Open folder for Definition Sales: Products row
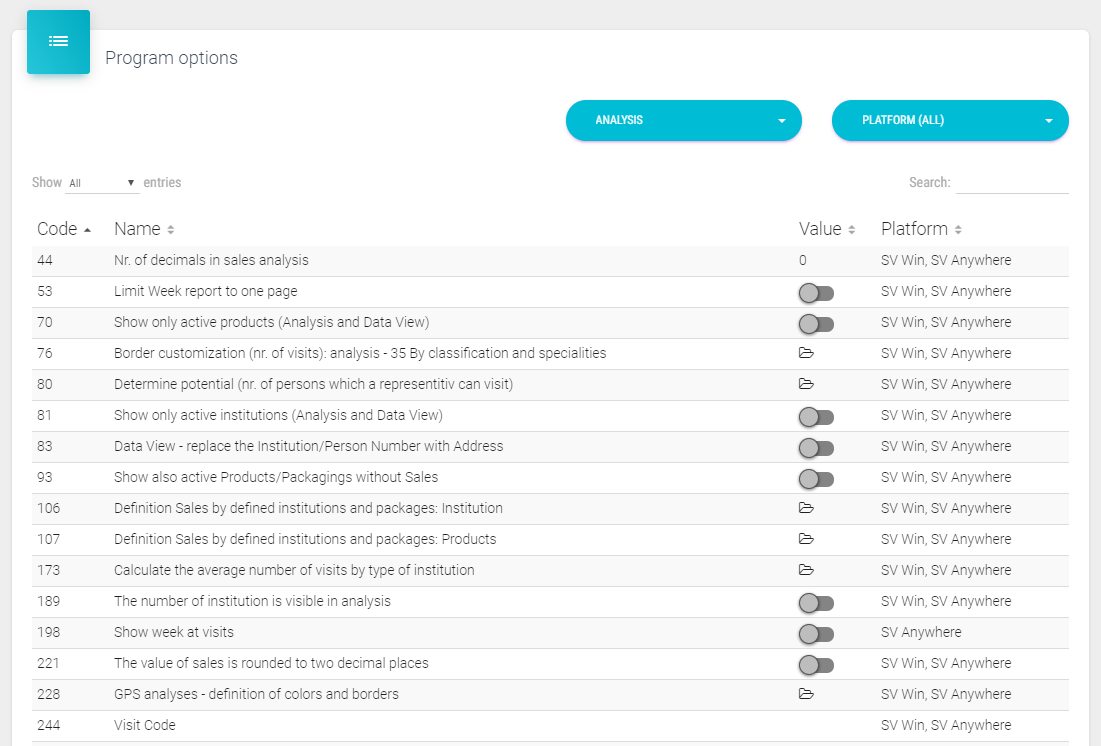This screenshot has width=1101, height=746. [x=806, y=539]
